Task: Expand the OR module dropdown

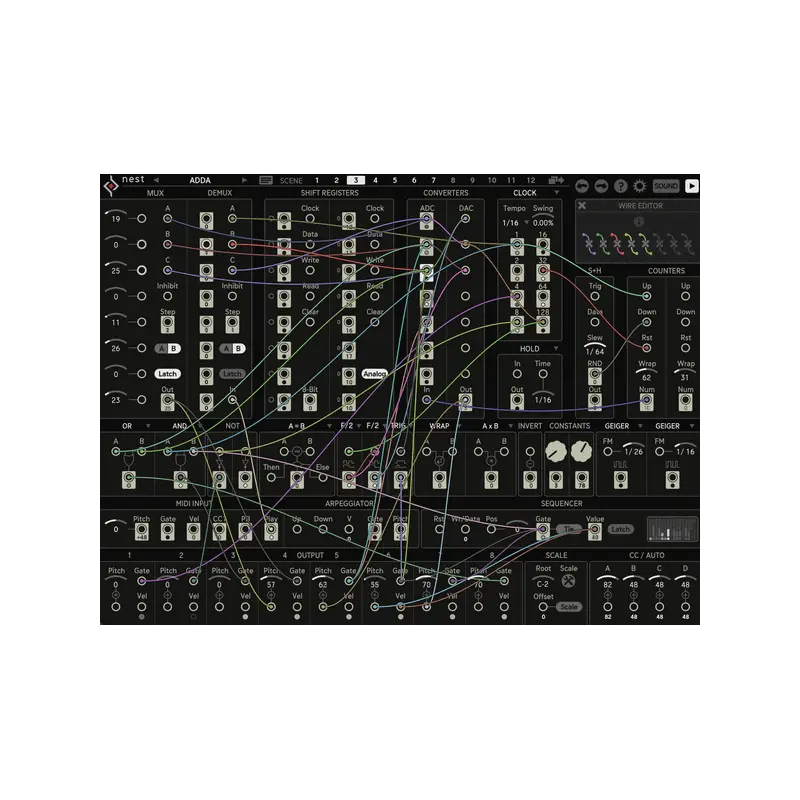Action: (x=148, y=426)
